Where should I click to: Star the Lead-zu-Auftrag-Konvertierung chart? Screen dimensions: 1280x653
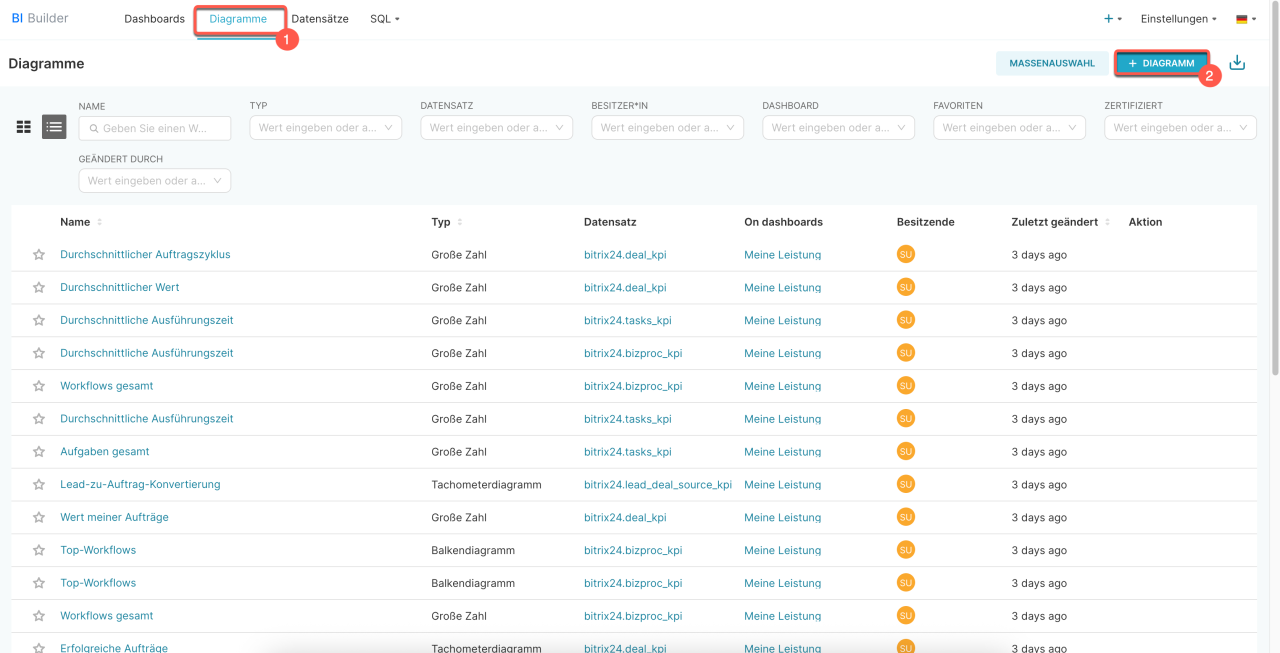pos(39,485)
